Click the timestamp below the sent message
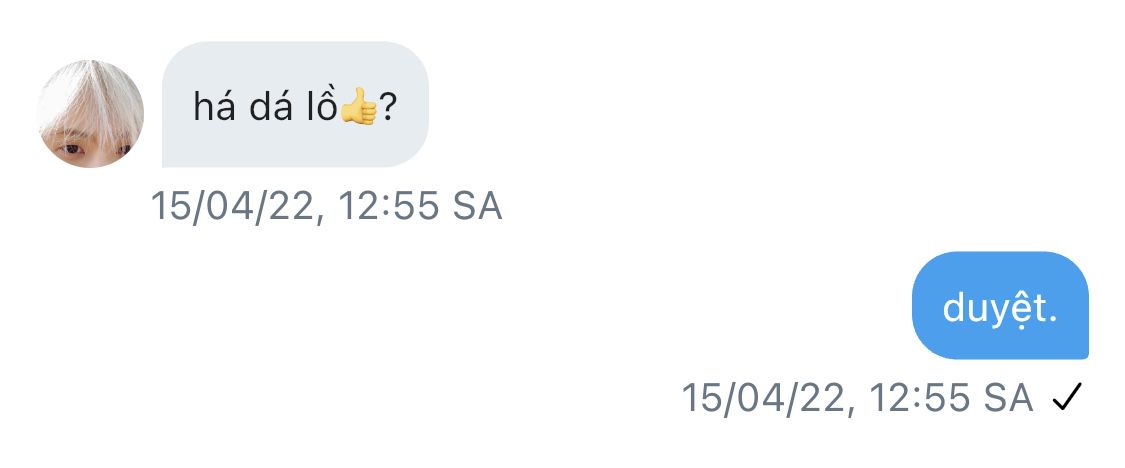The height and width of the screenshot is (468, 1125). point(857,398)
